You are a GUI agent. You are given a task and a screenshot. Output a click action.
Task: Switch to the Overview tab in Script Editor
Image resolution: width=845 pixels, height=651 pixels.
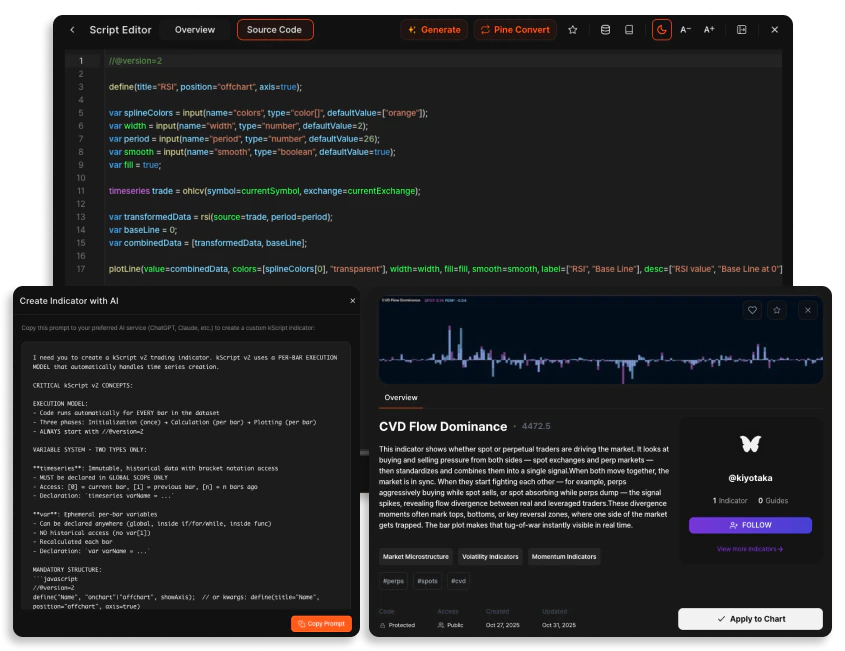[x=195, y=30]
